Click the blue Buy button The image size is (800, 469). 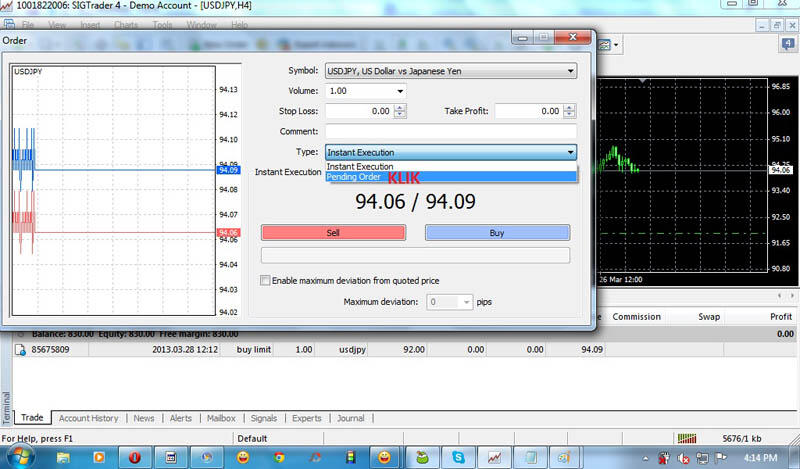497,233
